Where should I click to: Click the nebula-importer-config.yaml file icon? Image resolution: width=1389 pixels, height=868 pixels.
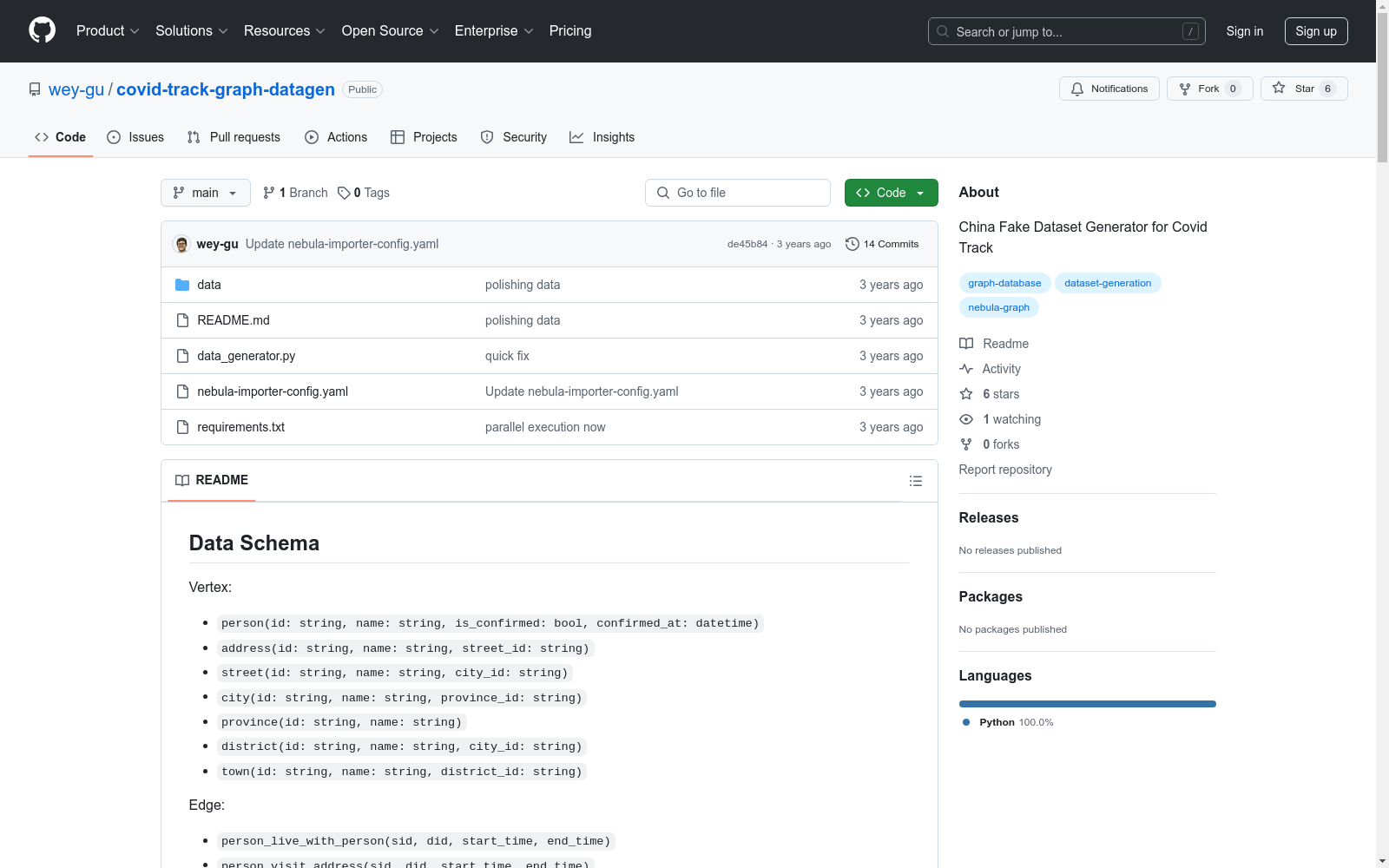(182, 391)
